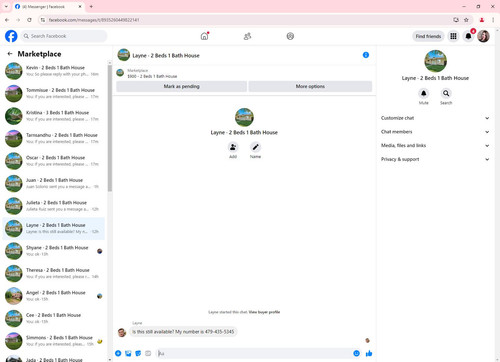Image resolution: width=500 pixels, height=362 pixels.
Task: Select the Messenger Facebook browser tab
Action: click(48, 6)
